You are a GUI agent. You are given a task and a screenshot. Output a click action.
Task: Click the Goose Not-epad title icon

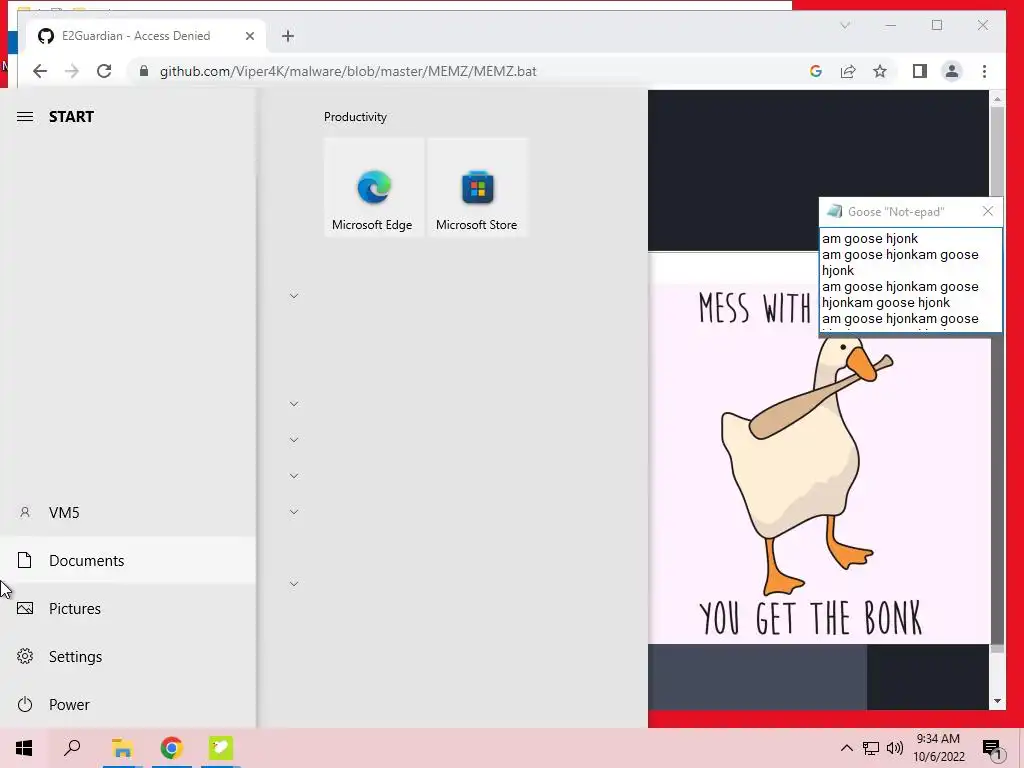tap(835, 211)
